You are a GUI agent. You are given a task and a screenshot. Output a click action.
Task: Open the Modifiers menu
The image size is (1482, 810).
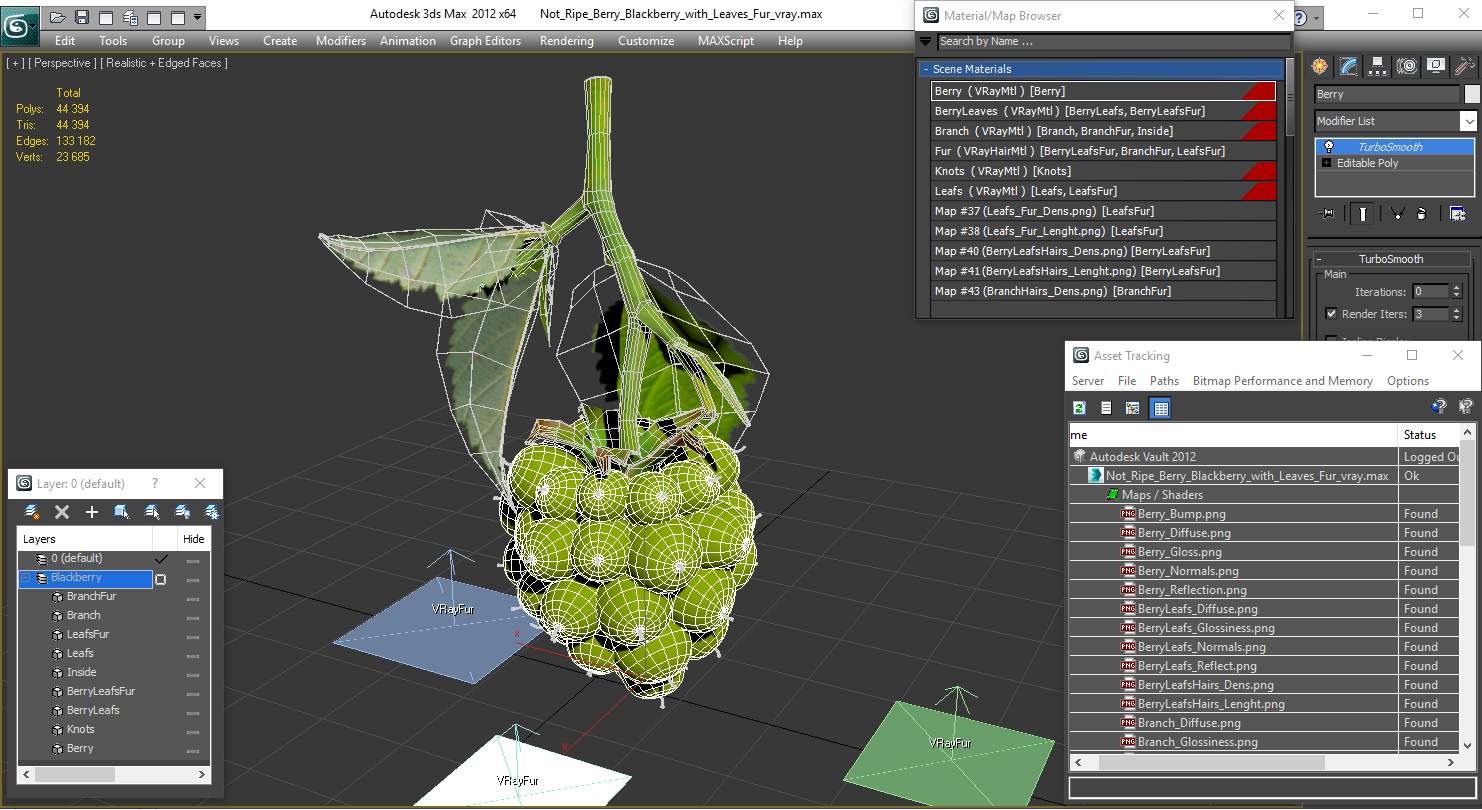[x=341, y=41]
